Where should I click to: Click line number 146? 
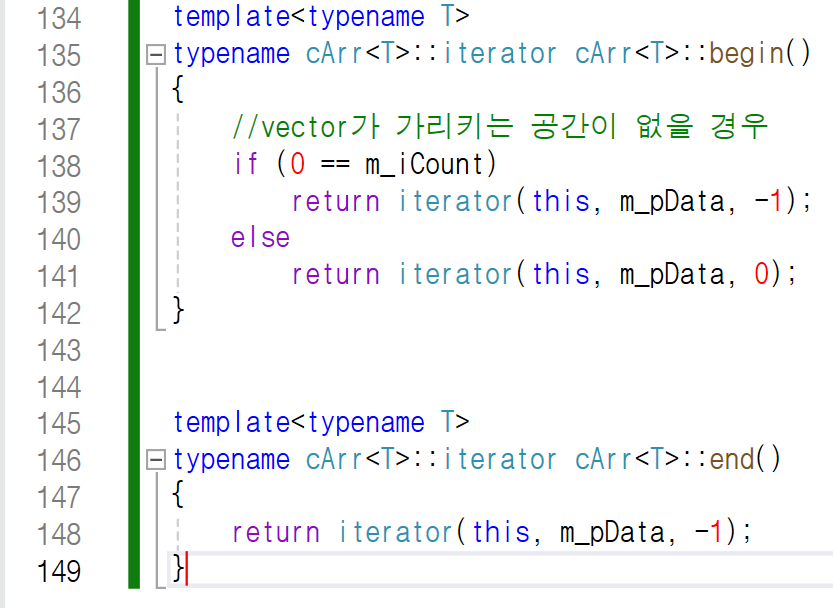59,461
